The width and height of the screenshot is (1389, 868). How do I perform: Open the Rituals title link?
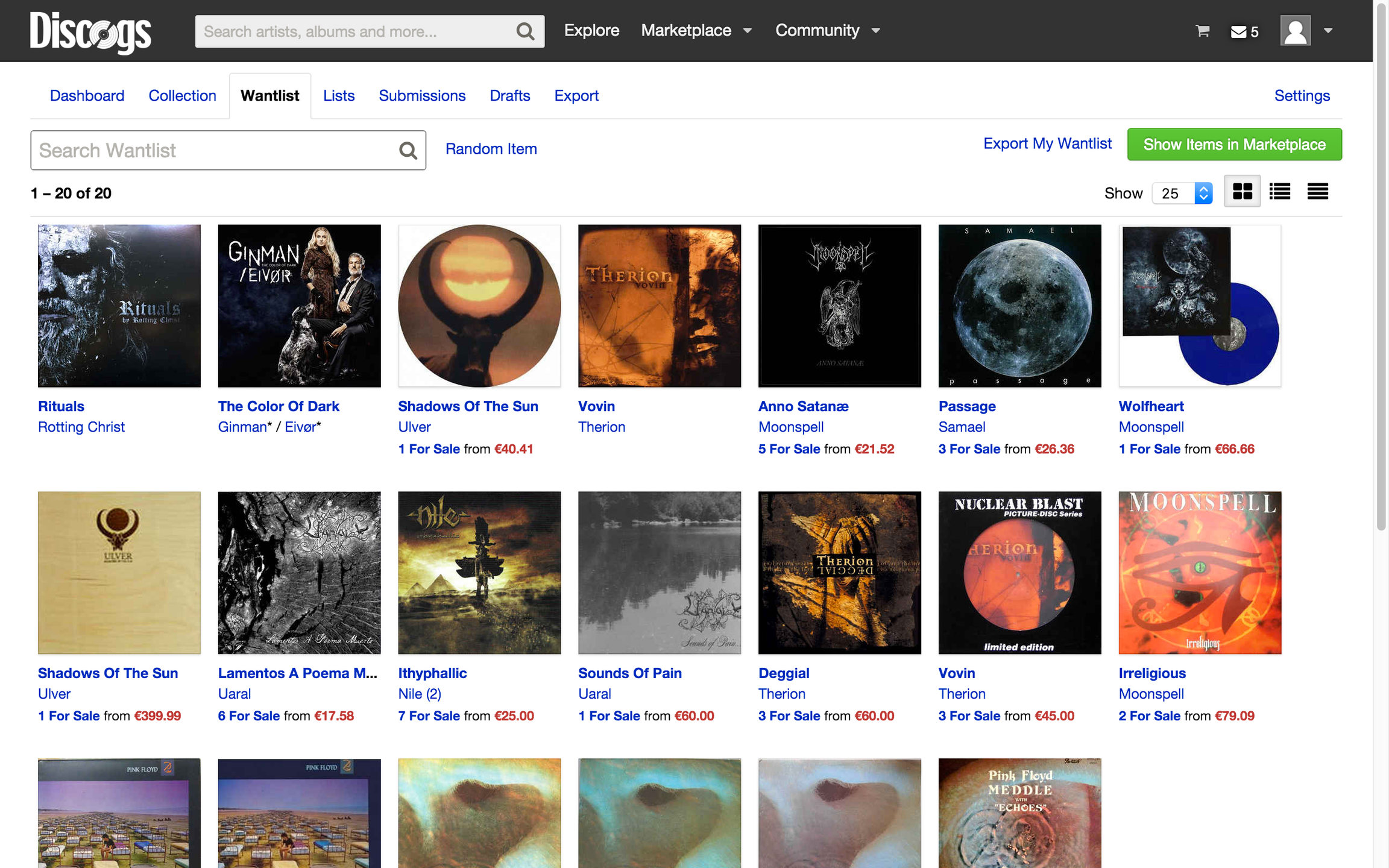pyautogui.click(x=61, y=406)
